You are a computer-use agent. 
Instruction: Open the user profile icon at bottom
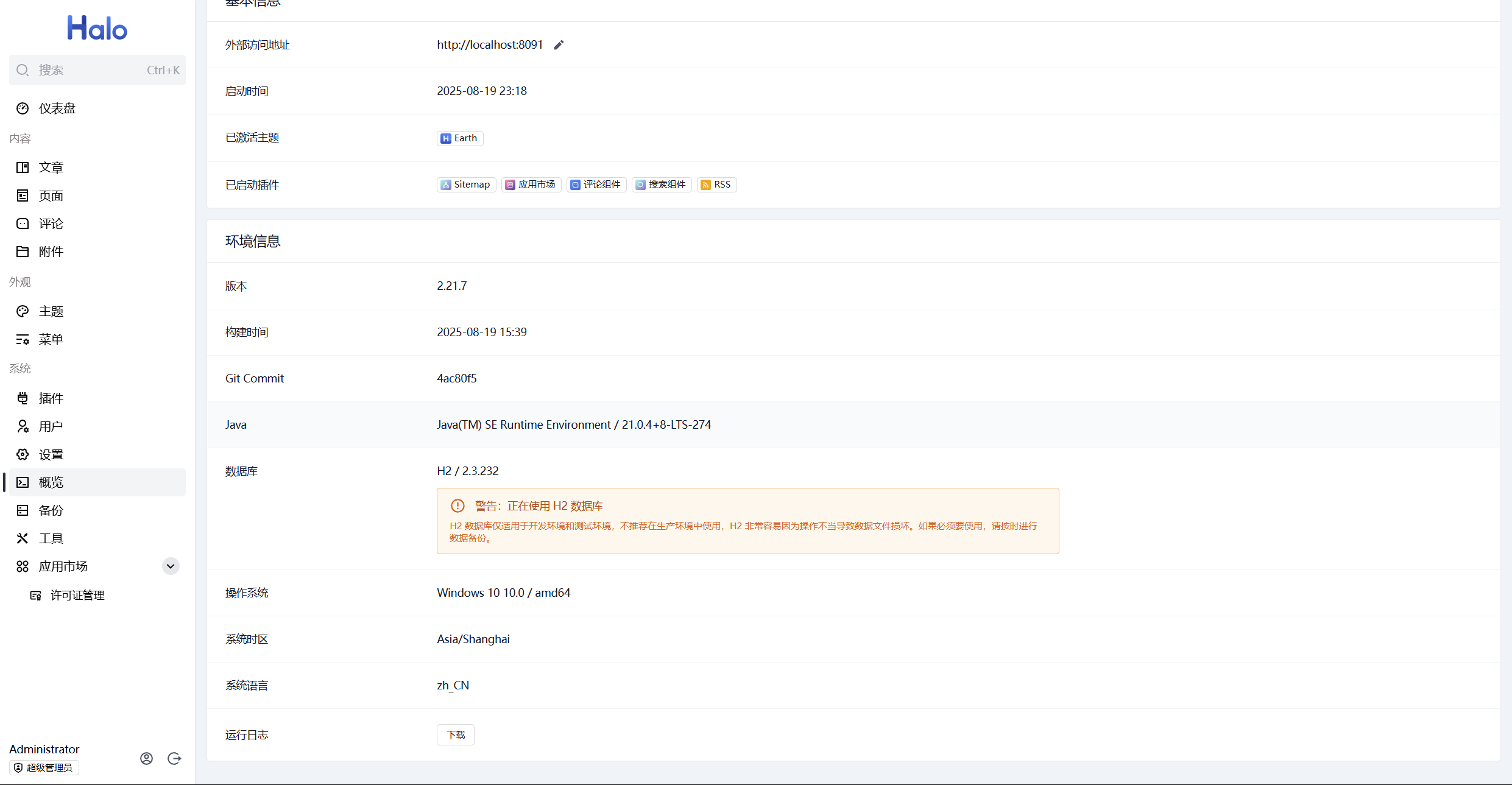146,758
